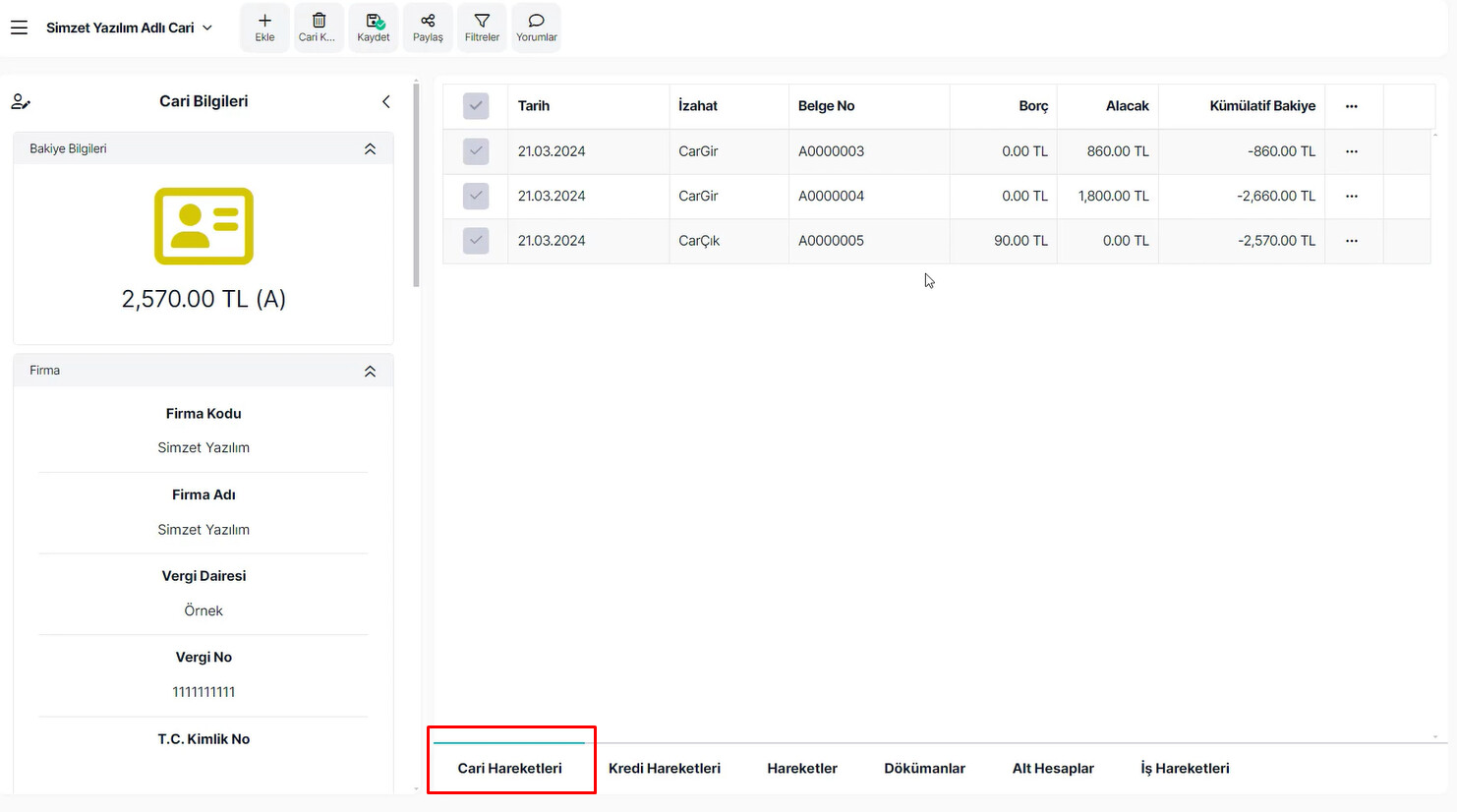
Task: Sort by the Tarih column header
Action: coord(588,106)
